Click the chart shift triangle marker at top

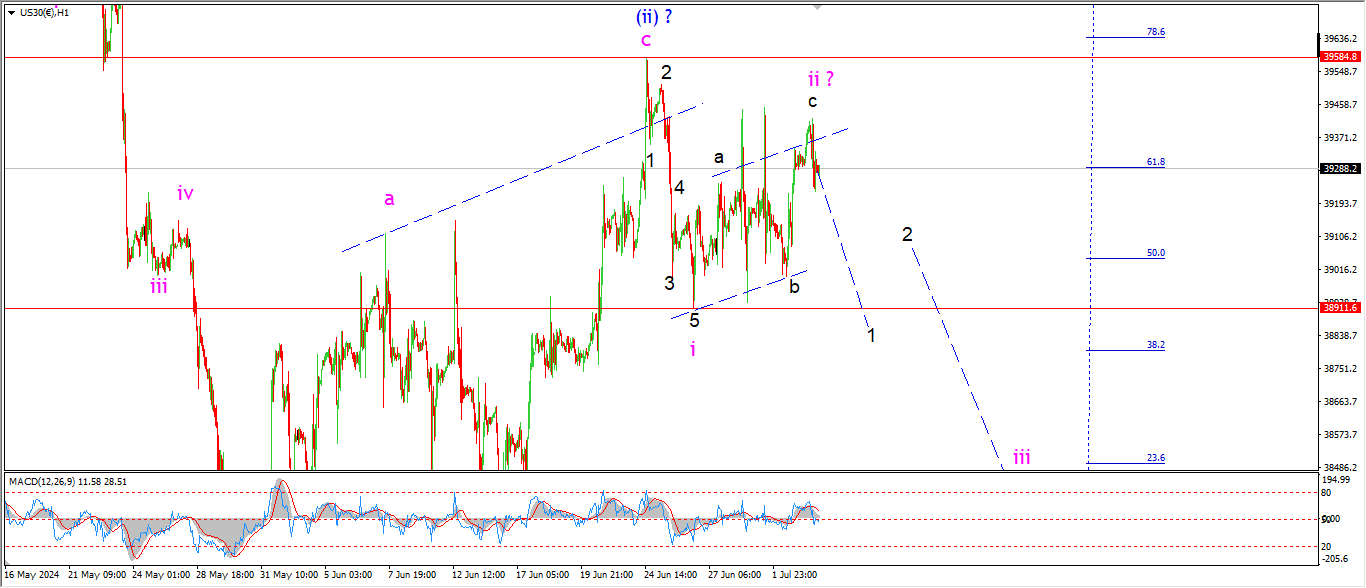[818, 7]
